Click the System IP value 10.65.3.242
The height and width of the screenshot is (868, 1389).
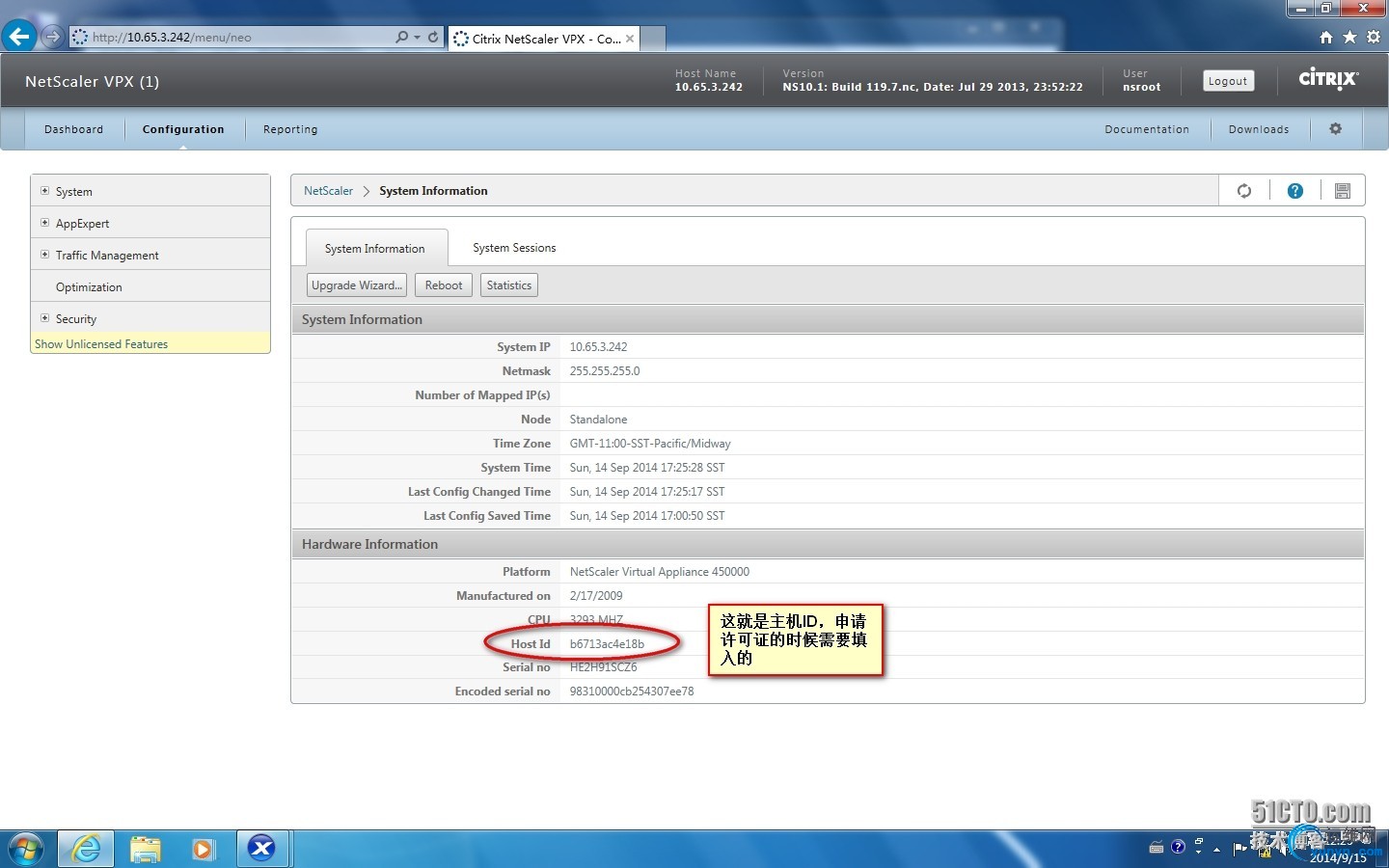(598, 347)
